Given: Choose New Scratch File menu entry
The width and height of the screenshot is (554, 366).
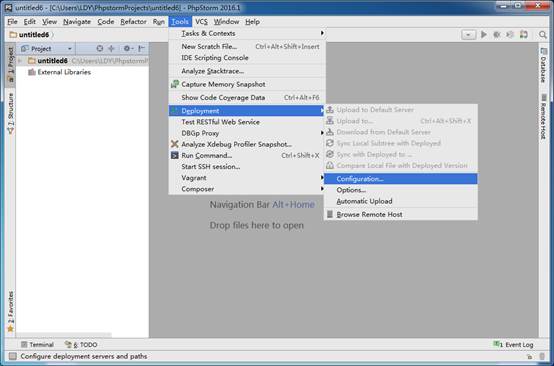Looking at the screenshot, I should pyautogui.click(x=247, y=47).
